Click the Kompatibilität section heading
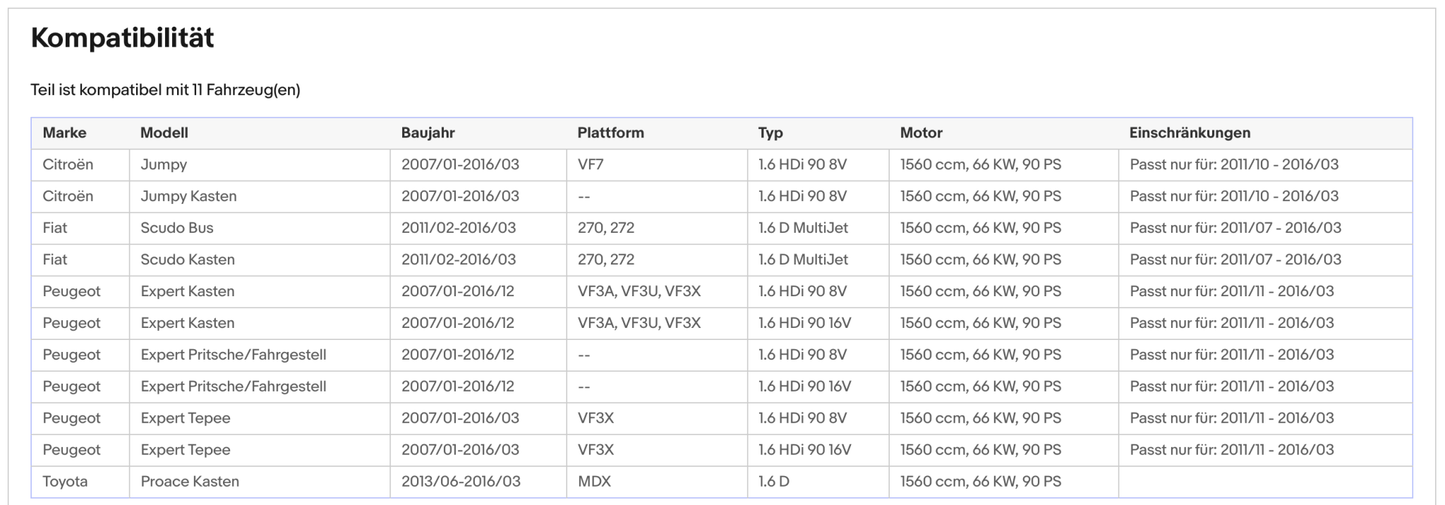This screenshot has width=1445, height=505. [122, 38]
